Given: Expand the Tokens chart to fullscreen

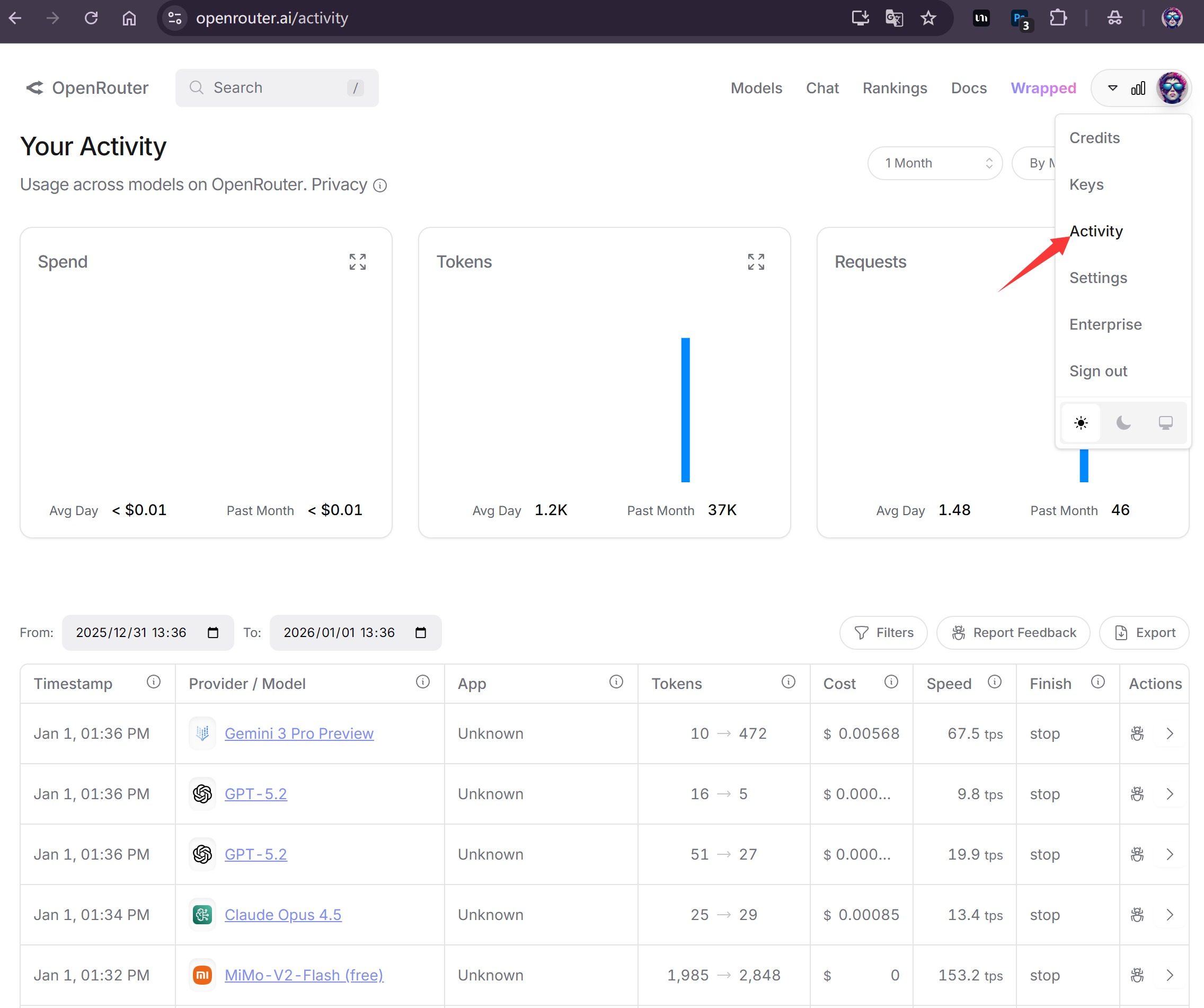Looking at the screenshot, I should (756, 261).
